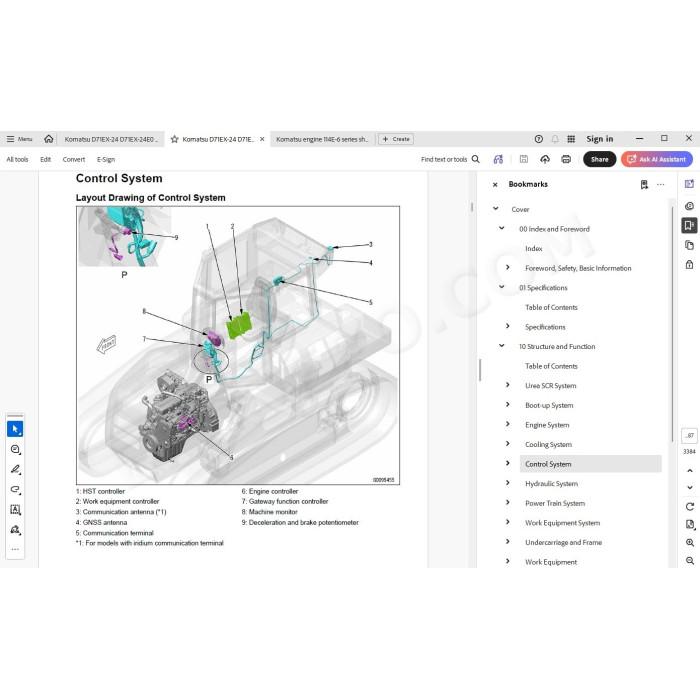This screenshot has width=700, height=700.
Task: Click the add bookmark icon in the Bookmarks header
Action: 644,184
